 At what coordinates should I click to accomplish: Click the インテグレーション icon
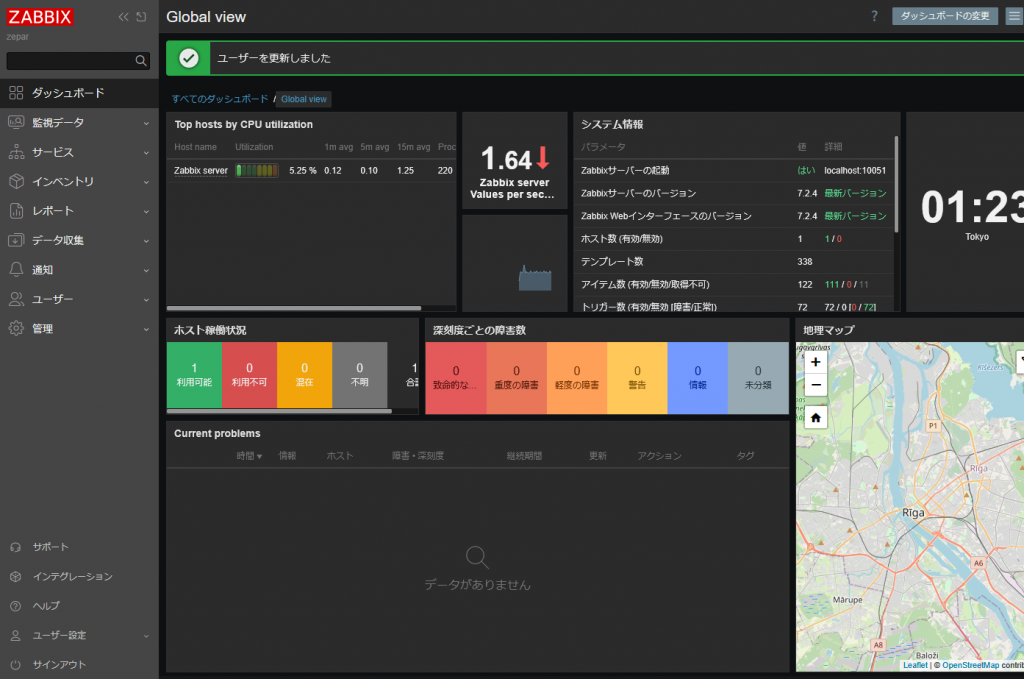pos(16,576)
